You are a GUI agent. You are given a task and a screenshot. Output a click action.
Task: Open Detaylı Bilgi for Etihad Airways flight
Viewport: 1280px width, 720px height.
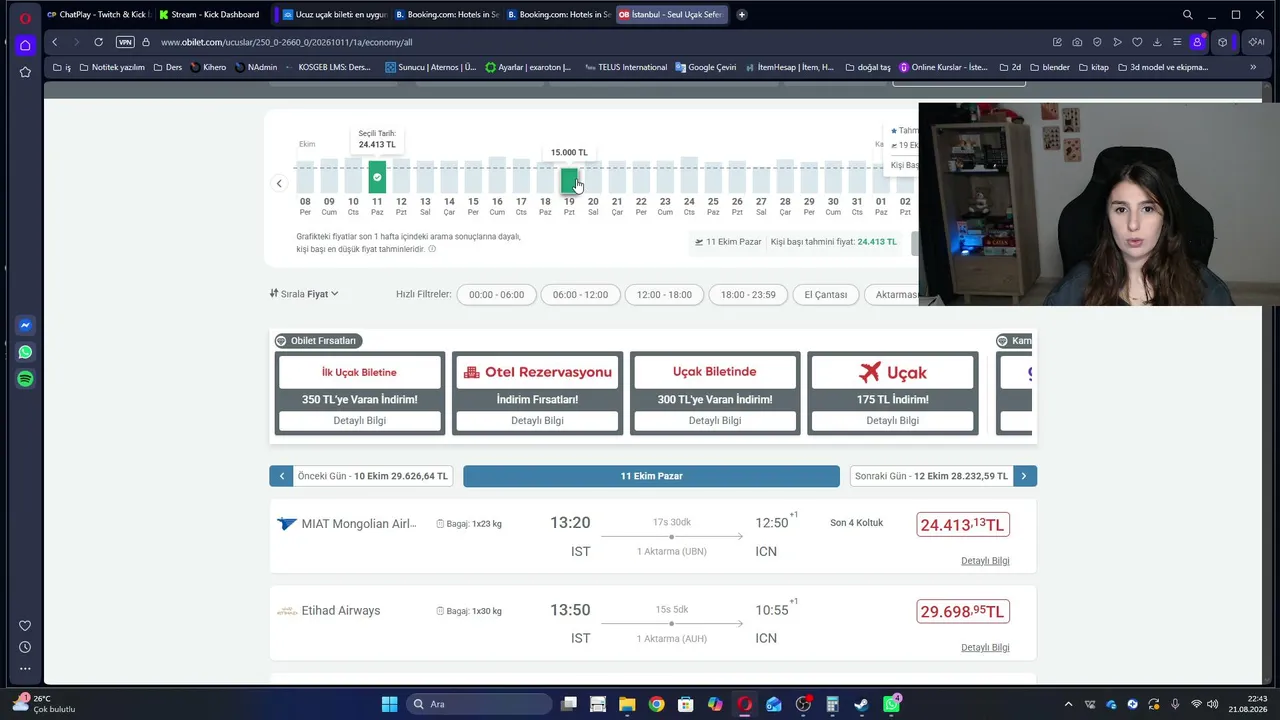pos(985,648)
